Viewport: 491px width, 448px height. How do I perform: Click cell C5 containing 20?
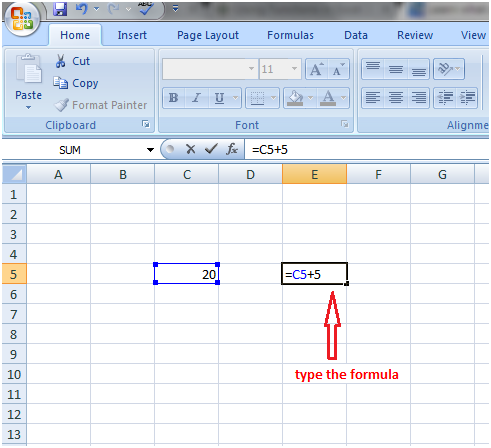pyautogui.click(x=187, y=274)
